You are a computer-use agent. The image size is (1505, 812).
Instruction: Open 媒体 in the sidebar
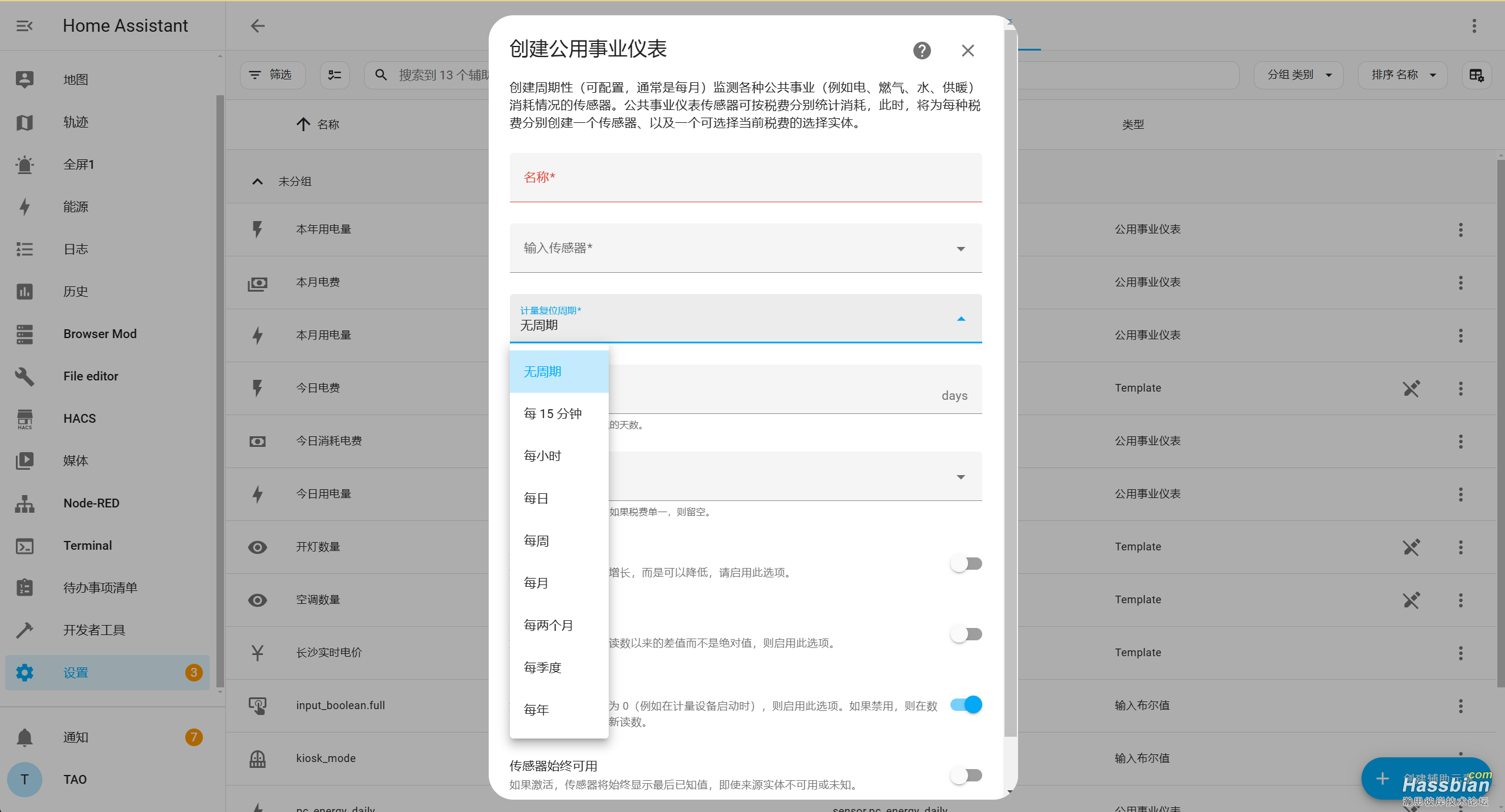tap(108, 460)
